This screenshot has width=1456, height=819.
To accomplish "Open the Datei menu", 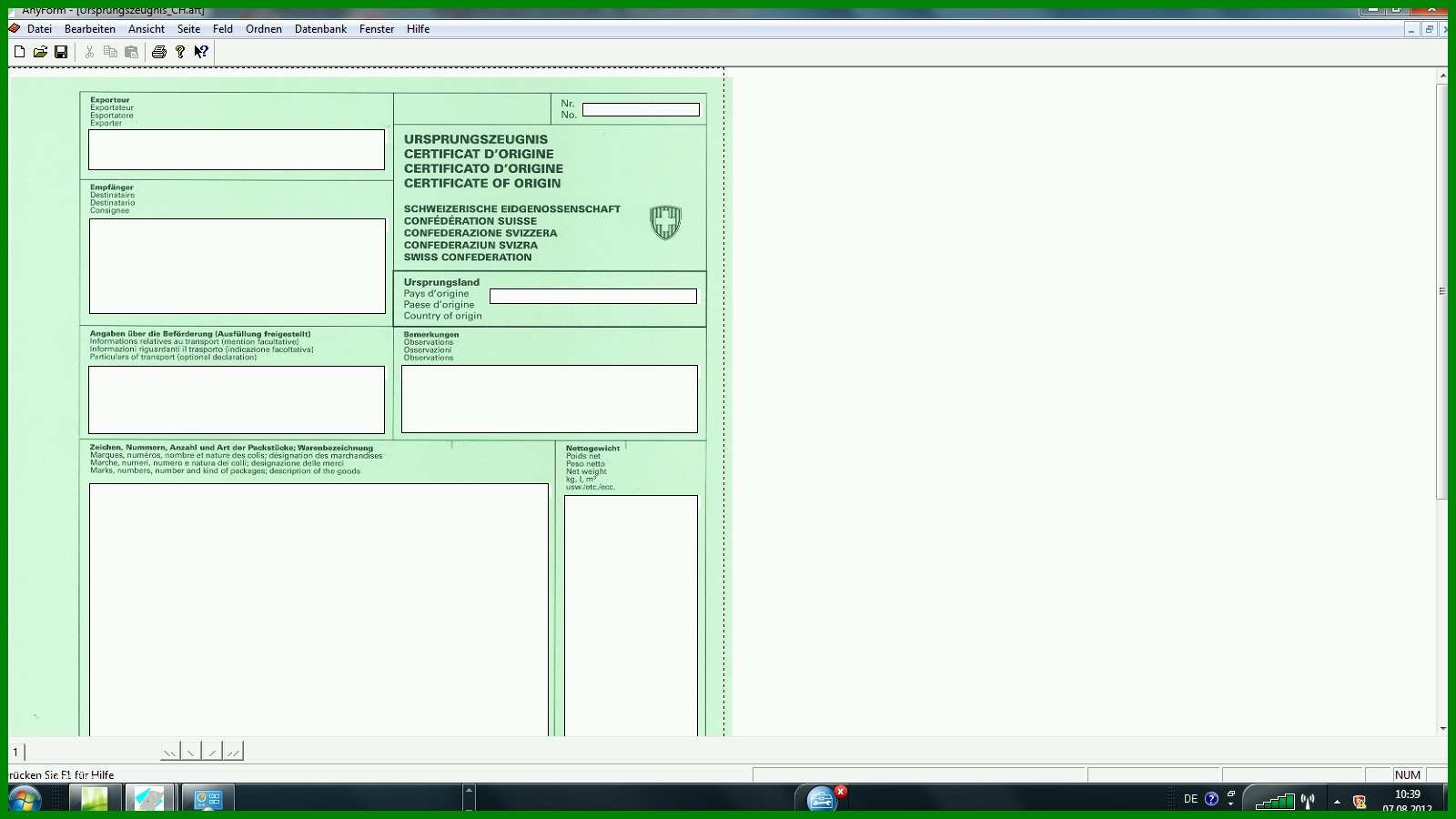I will coord(39,29).
